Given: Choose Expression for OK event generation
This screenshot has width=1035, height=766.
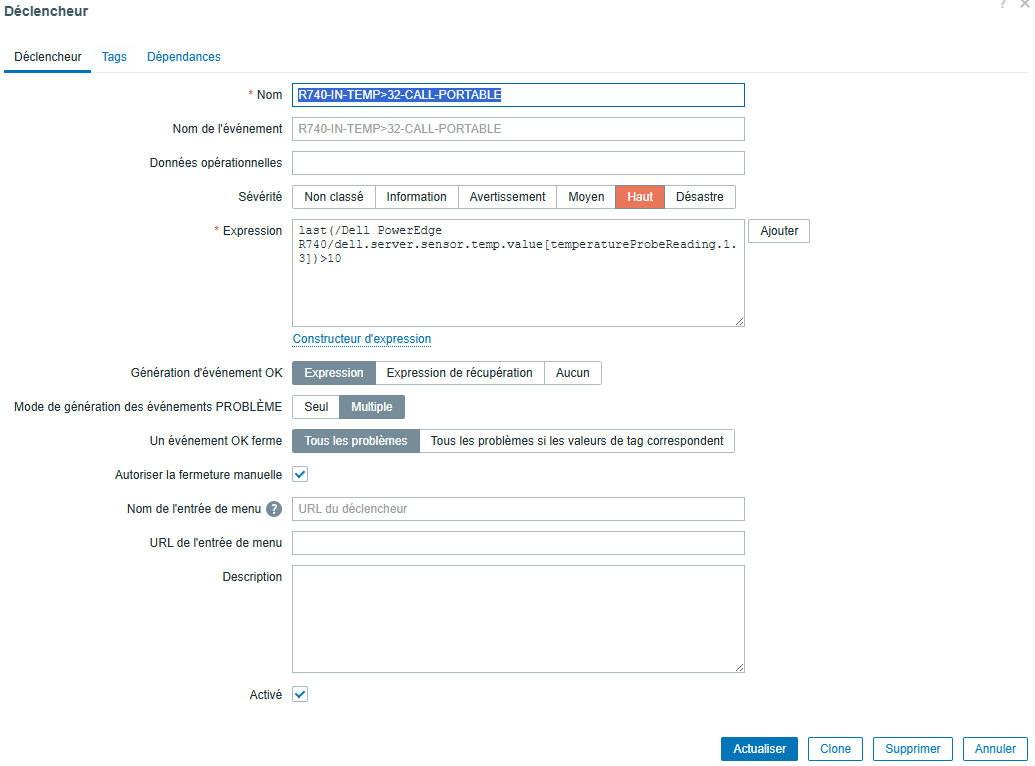Looking at the screenshot, I should point(333,372).
